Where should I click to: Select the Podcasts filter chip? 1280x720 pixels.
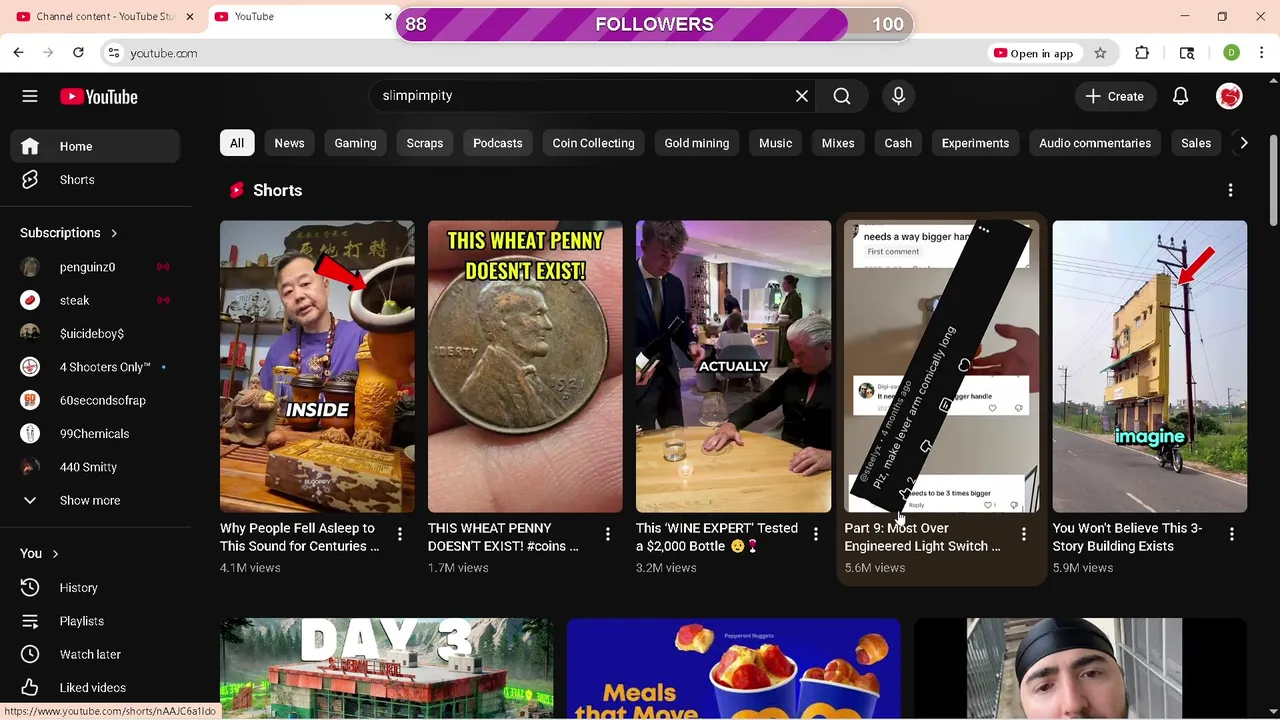point(498,143)
